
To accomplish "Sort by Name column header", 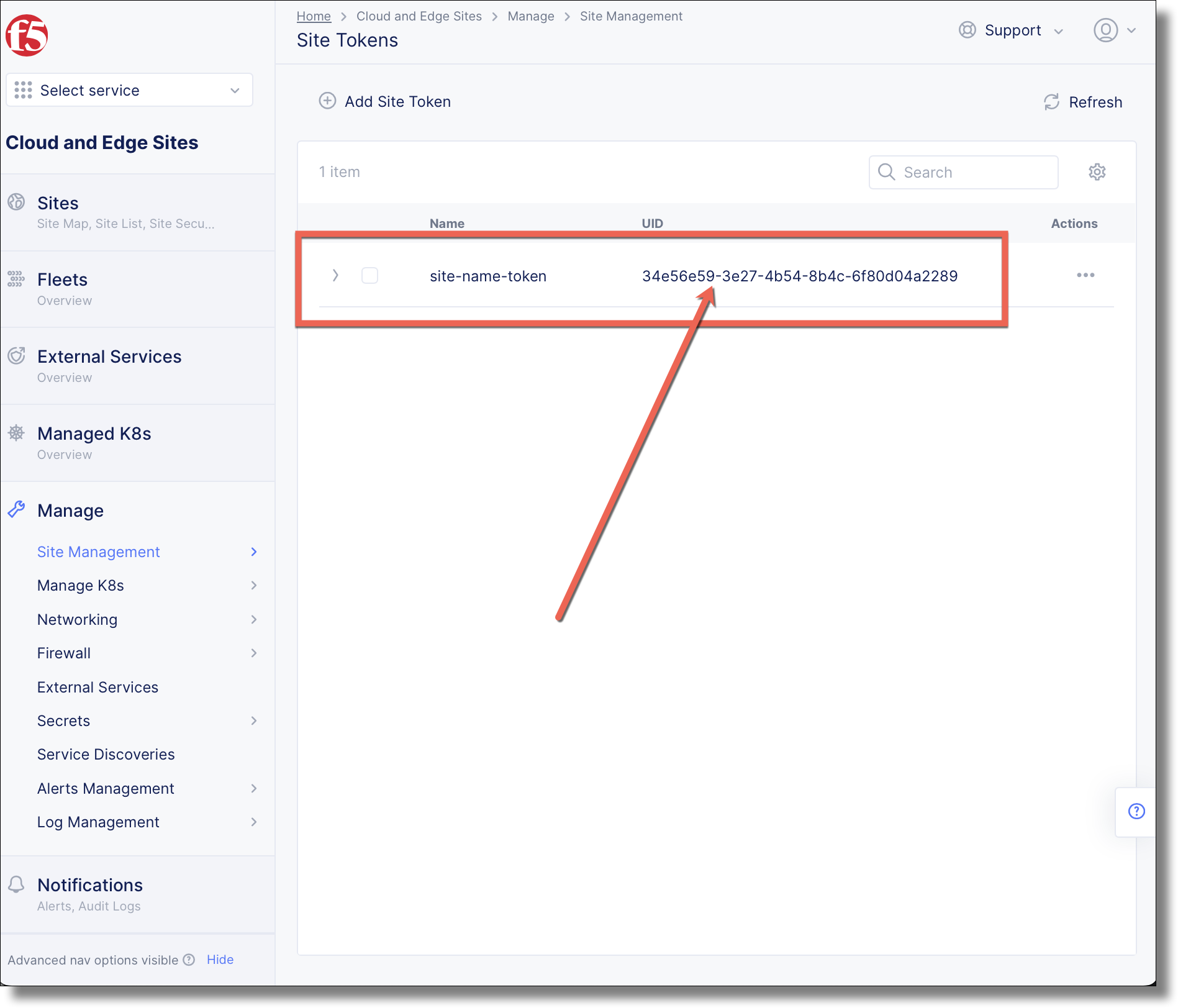I will [x=446, y=224].
